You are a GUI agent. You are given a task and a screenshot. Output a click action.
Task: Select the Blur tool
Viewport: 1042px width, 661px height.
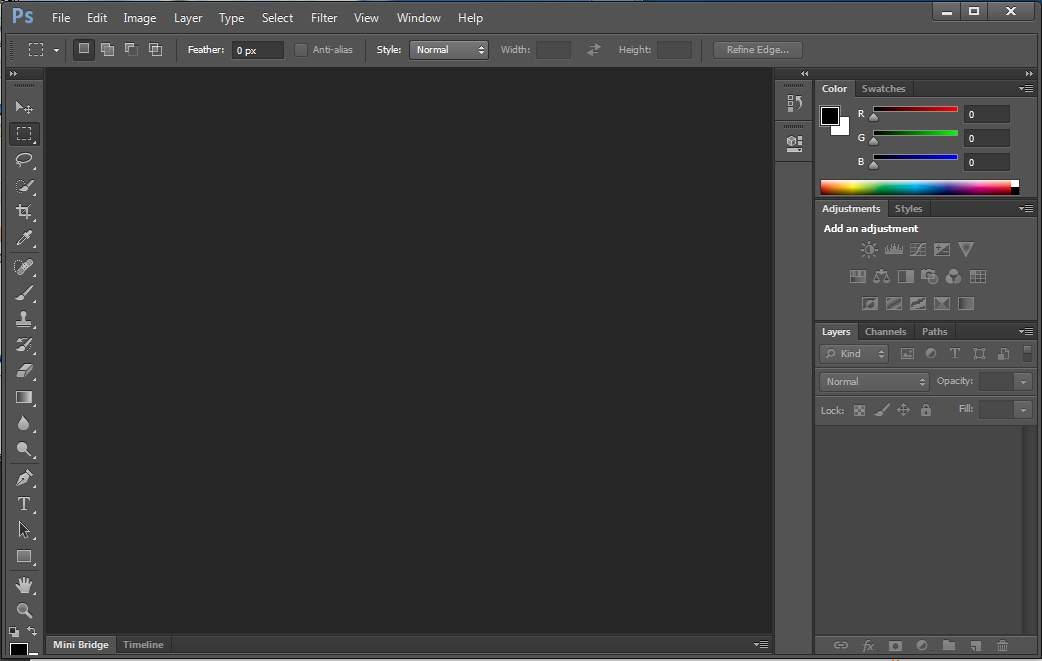coord(24,423)
